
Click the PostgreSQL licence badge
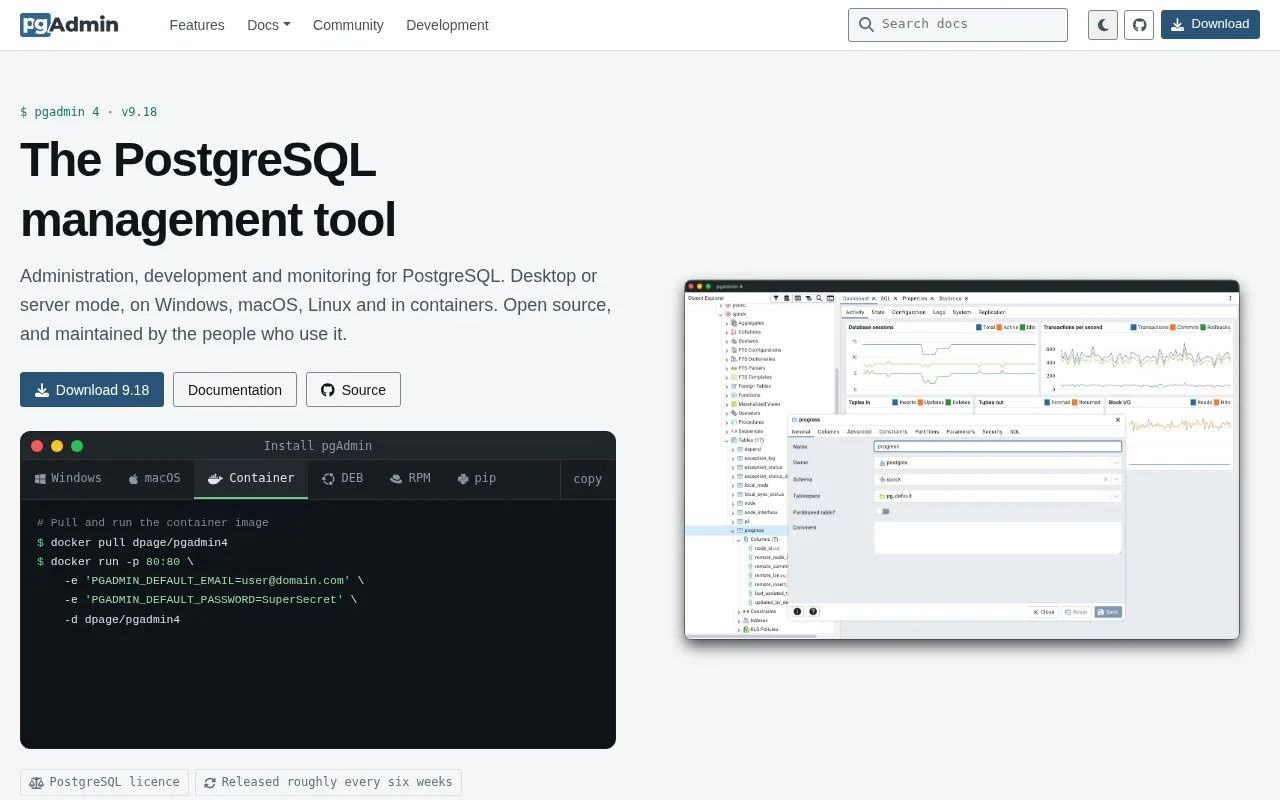(104, 782)
